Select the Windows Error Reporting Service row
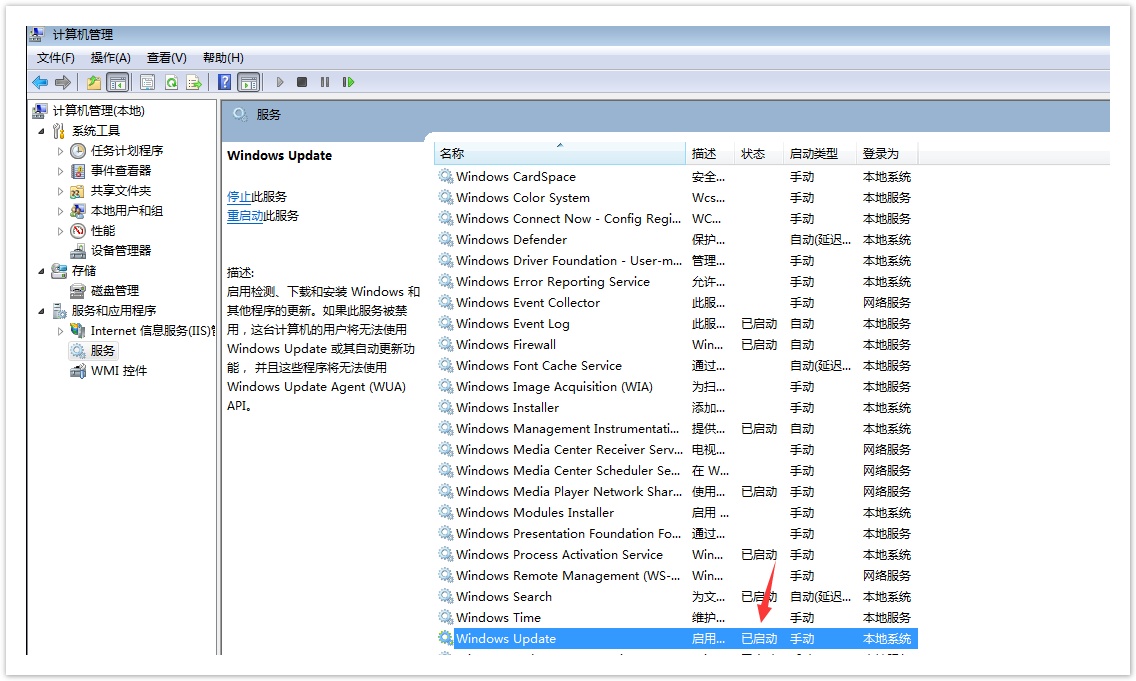The height and width of the screenshot is (681, 1136). coord(676,281)
